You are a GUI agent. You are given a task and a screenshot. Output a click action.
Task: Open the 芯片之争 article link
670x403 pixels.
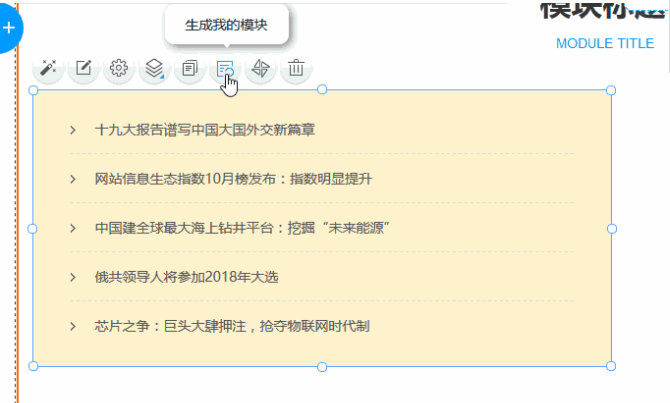point(232,326)
